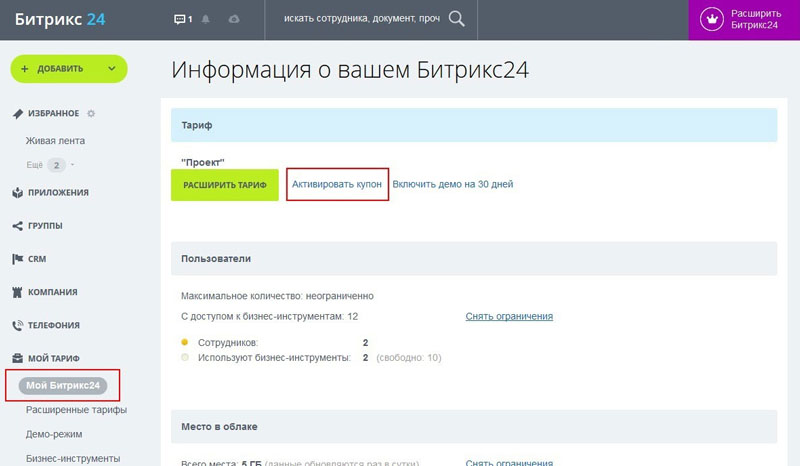Open the Битрикс 24 logo home
Image resolution: width=800 pixels, height=466 pixels.
point(60,19)
